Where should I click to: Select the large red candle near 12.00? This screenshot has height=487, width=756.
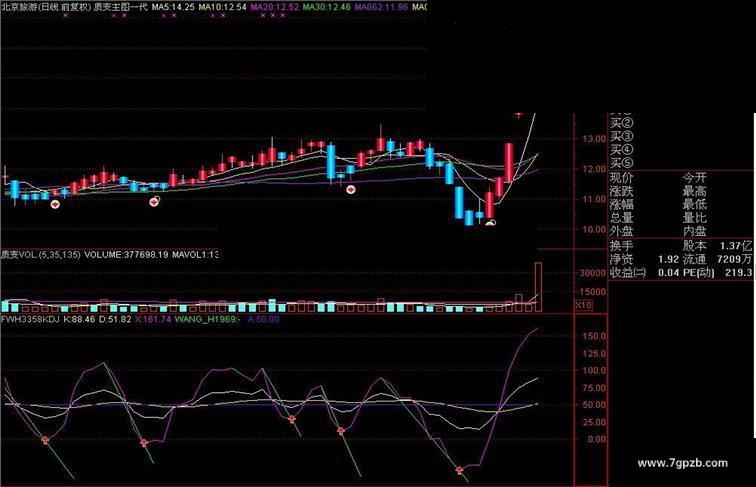point(509,162)
